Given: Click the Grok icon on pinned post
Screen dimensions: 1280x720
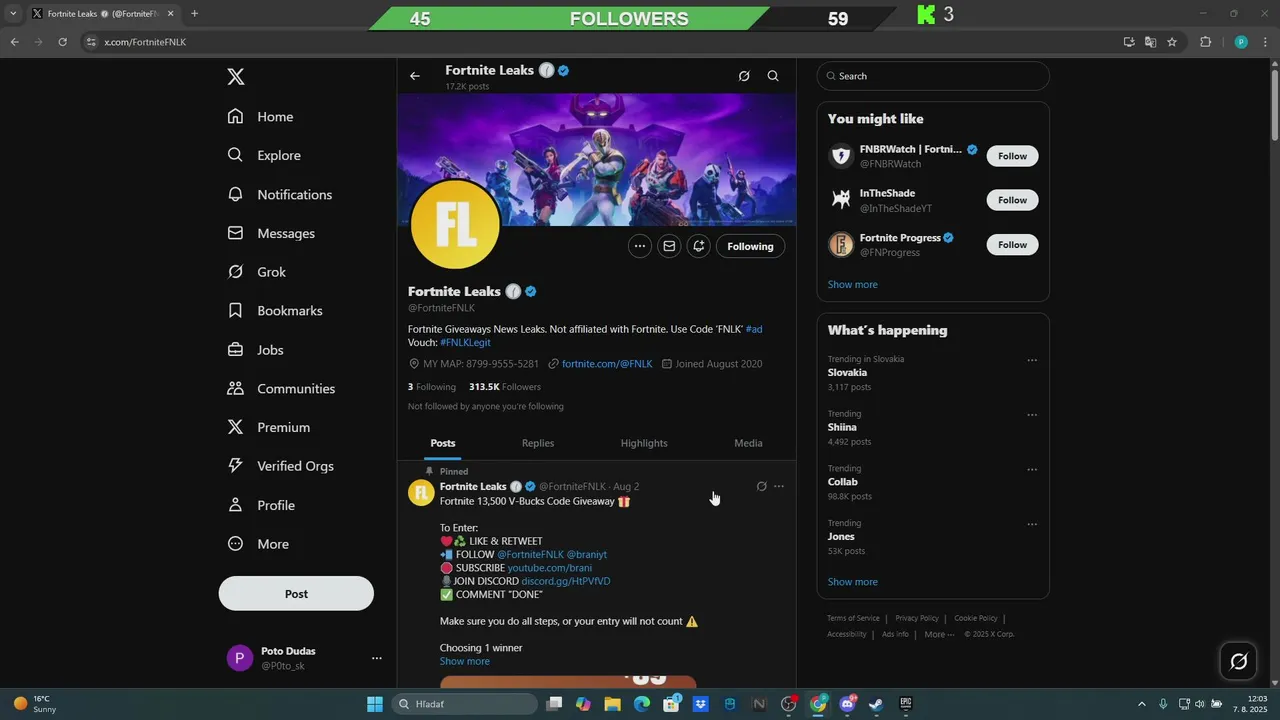Looking at the screenshot, I should pyautogui.click(x=762, y=487).
